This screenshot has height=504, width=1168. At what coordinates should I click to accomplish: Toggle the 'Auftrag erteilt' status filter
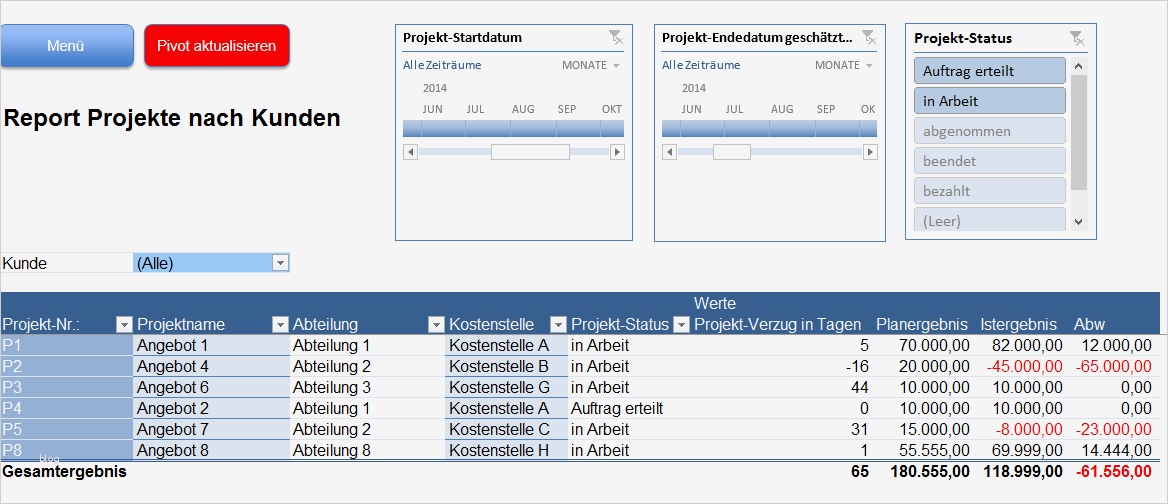click(x=989, y=71)
